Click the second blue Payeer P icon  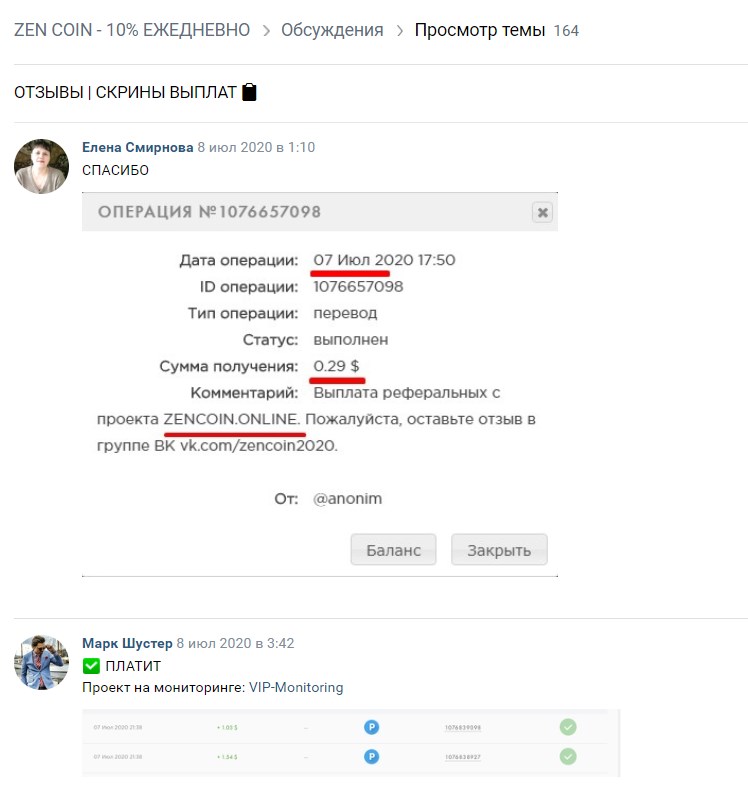coord(372,756)
